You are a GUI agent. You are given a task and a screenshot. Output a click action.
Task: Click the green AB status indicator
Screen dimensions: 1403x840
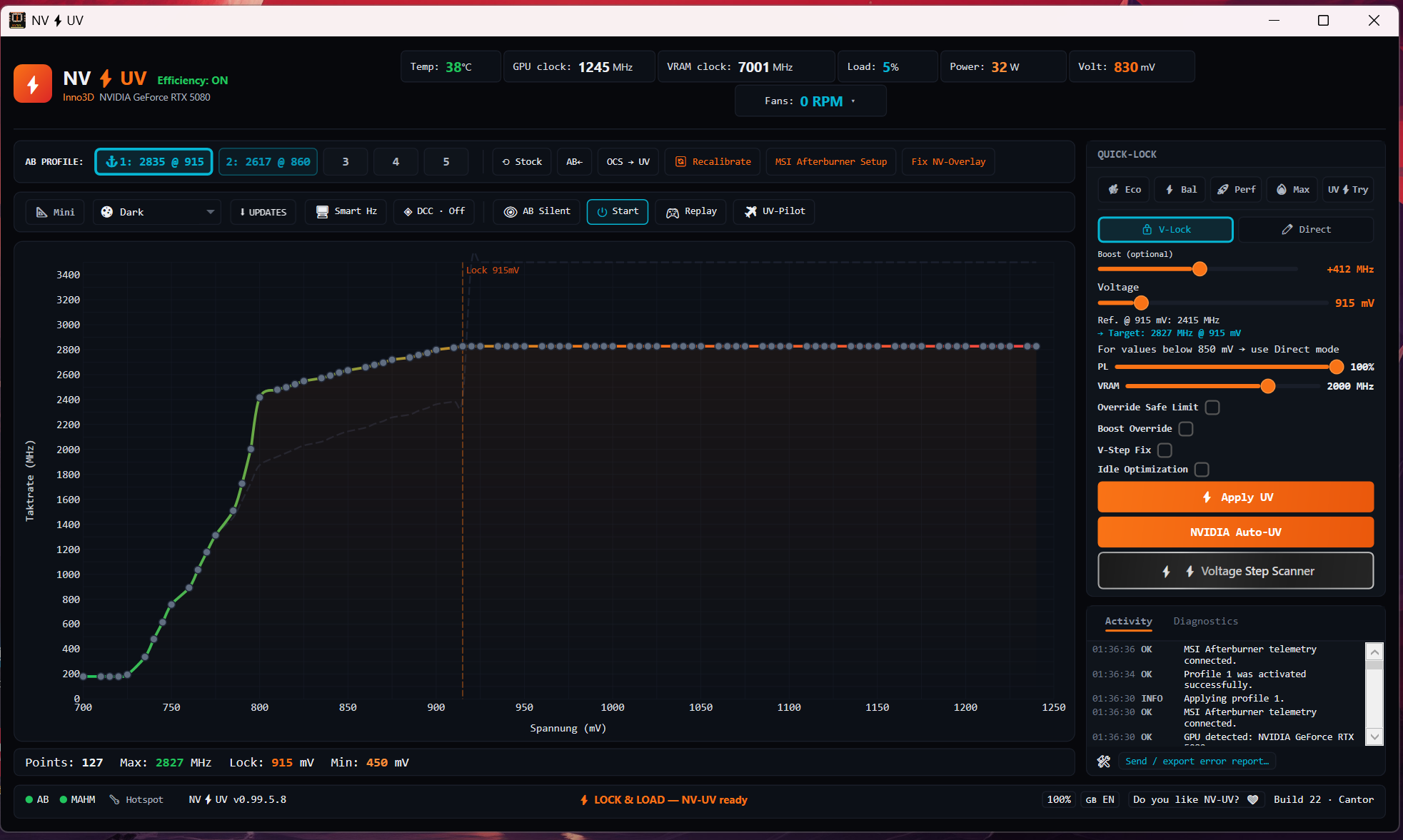[x=37, y=800]
